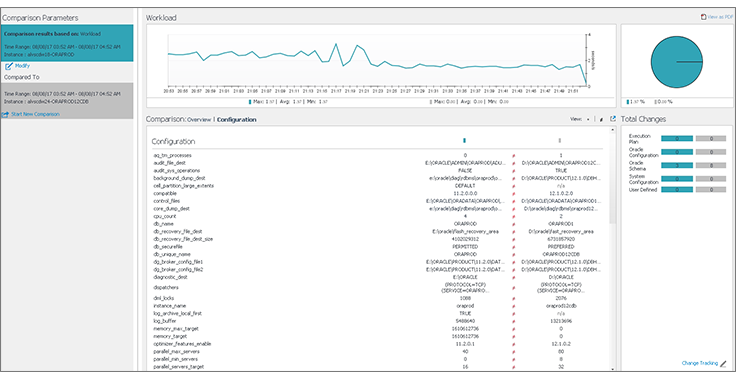
Task: Click the not-equal icon on memory_target row
Action: click(x=513, y=336)
